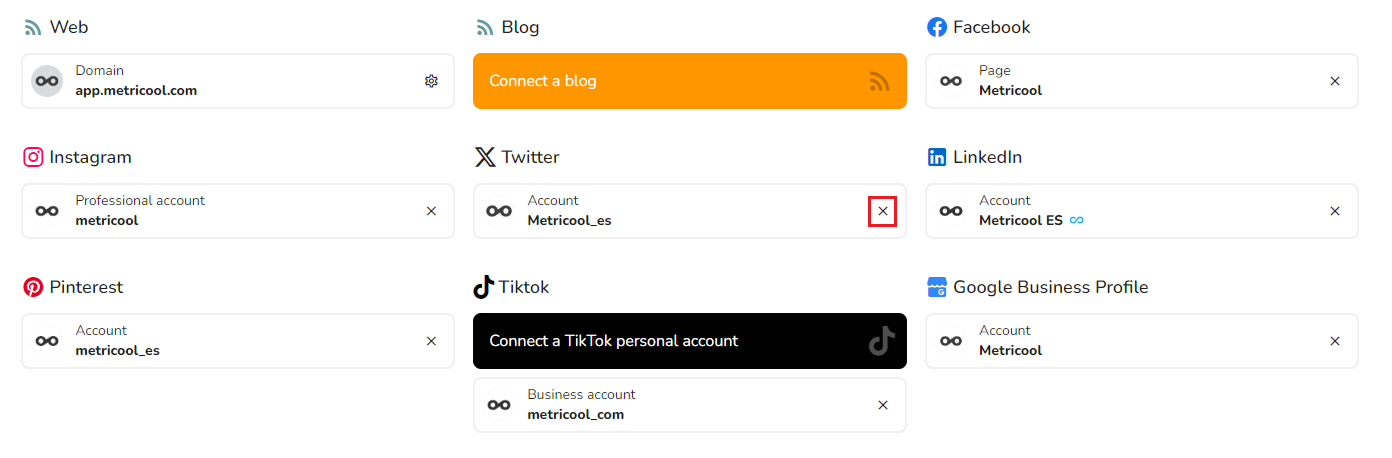Click the Google Business Profile store icon
The height and width of the screenshot is (458, 1392).
(937, 287)
